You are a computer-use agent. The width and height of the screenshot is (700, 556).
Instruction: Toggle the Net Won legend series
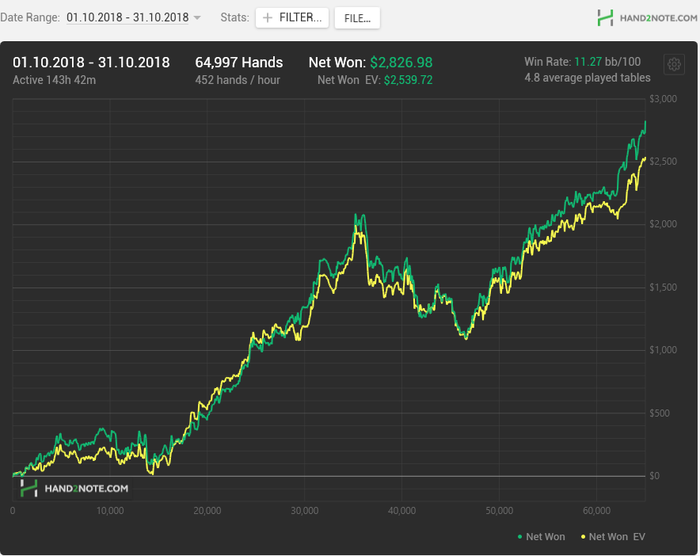pyautogui.click(x=541, y=537)
